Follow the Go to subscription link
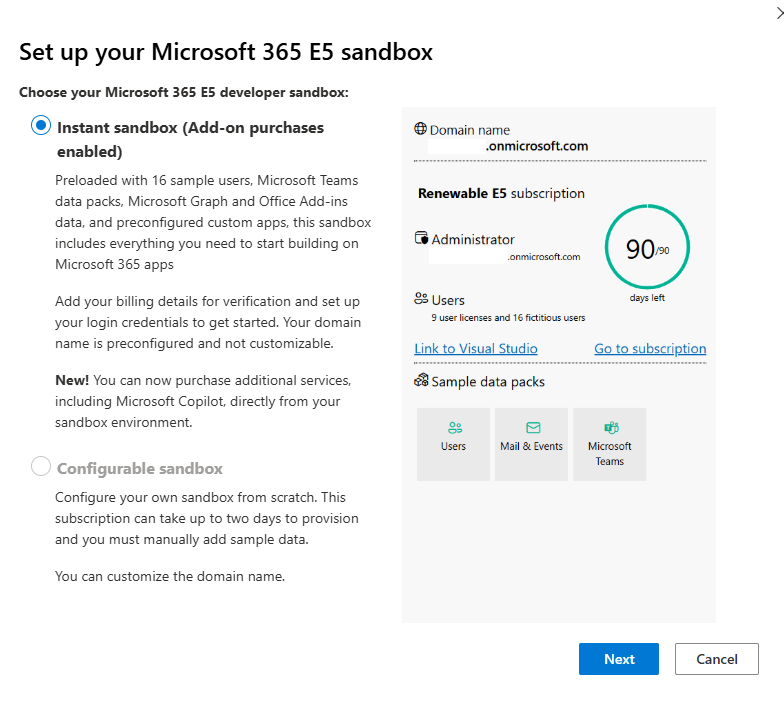This screenshot has width=784, height=705. tap(650, 348)
